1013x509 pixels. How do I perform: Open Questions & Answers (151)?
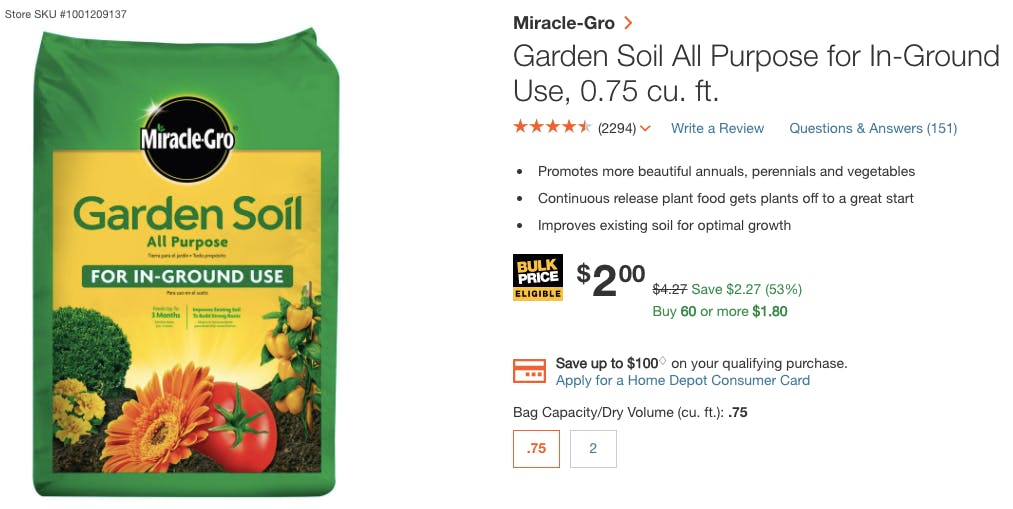pyautogui.click(x=873, y=129)
